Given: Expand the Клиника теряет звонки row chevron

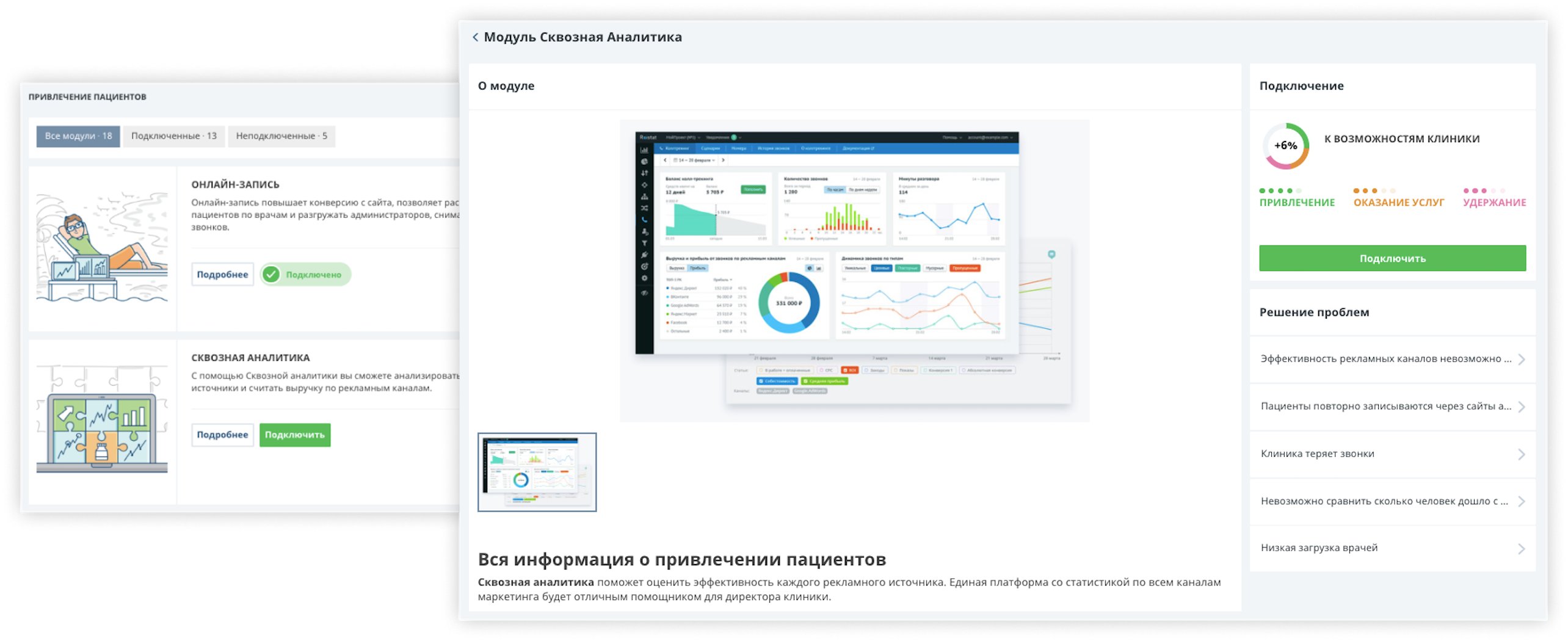Looking at the screenshot, I should (x=1521, y=454).
